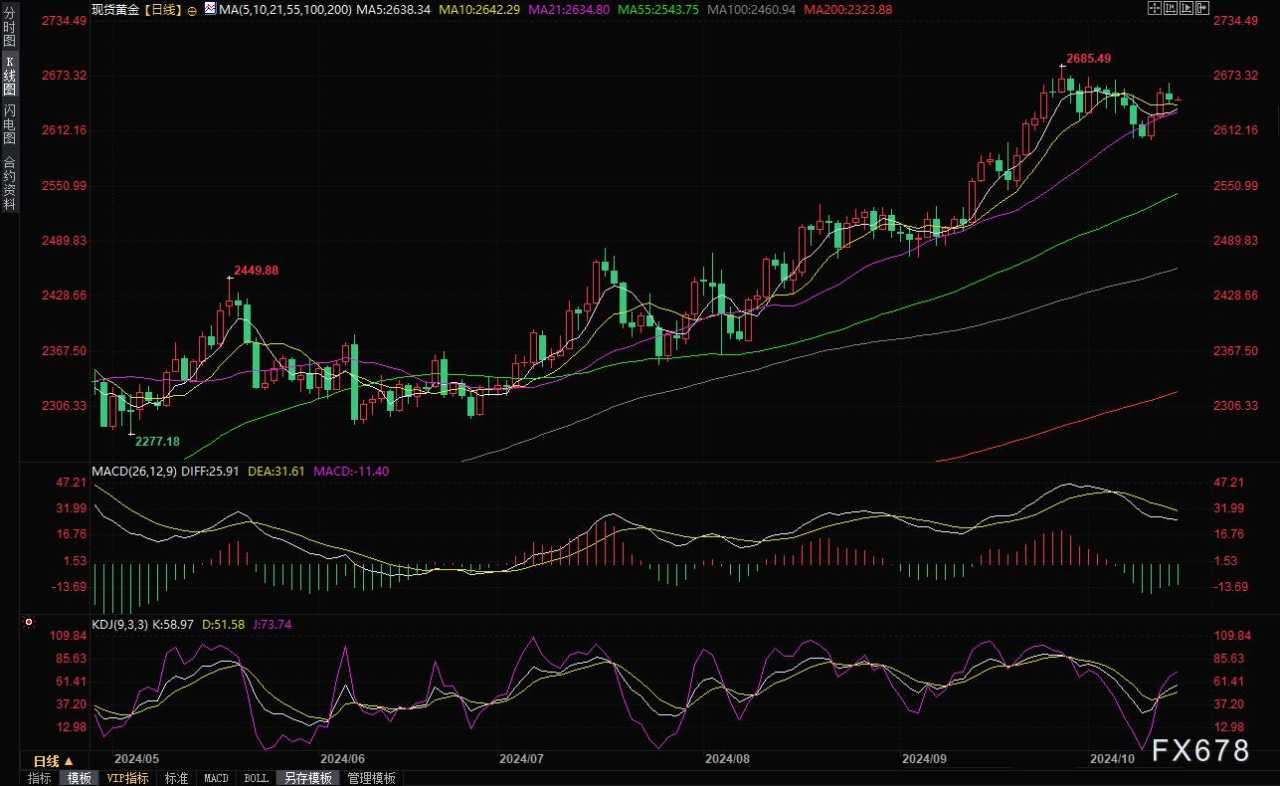This screenshot has height=786, width=1280.
Task: Choose the BOLL template button
Action: (256, 778)
